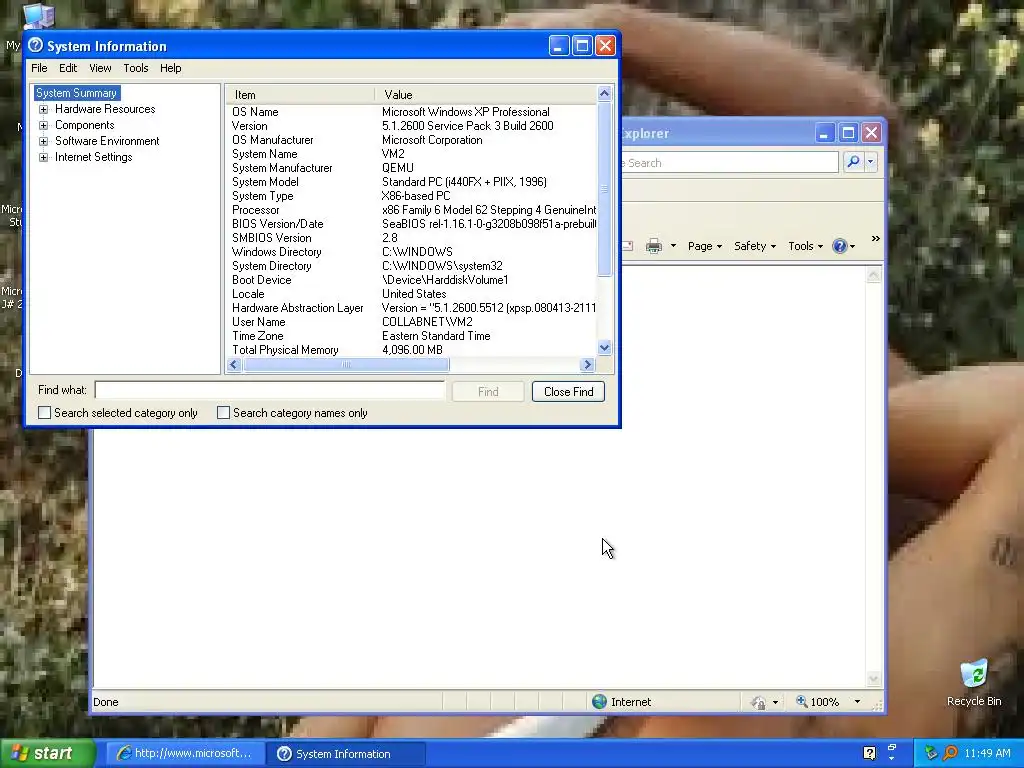Open the View menu in System Information
Image resolution: width=1024 pixels, height=768 pixels.
click(x=100, y=68)
